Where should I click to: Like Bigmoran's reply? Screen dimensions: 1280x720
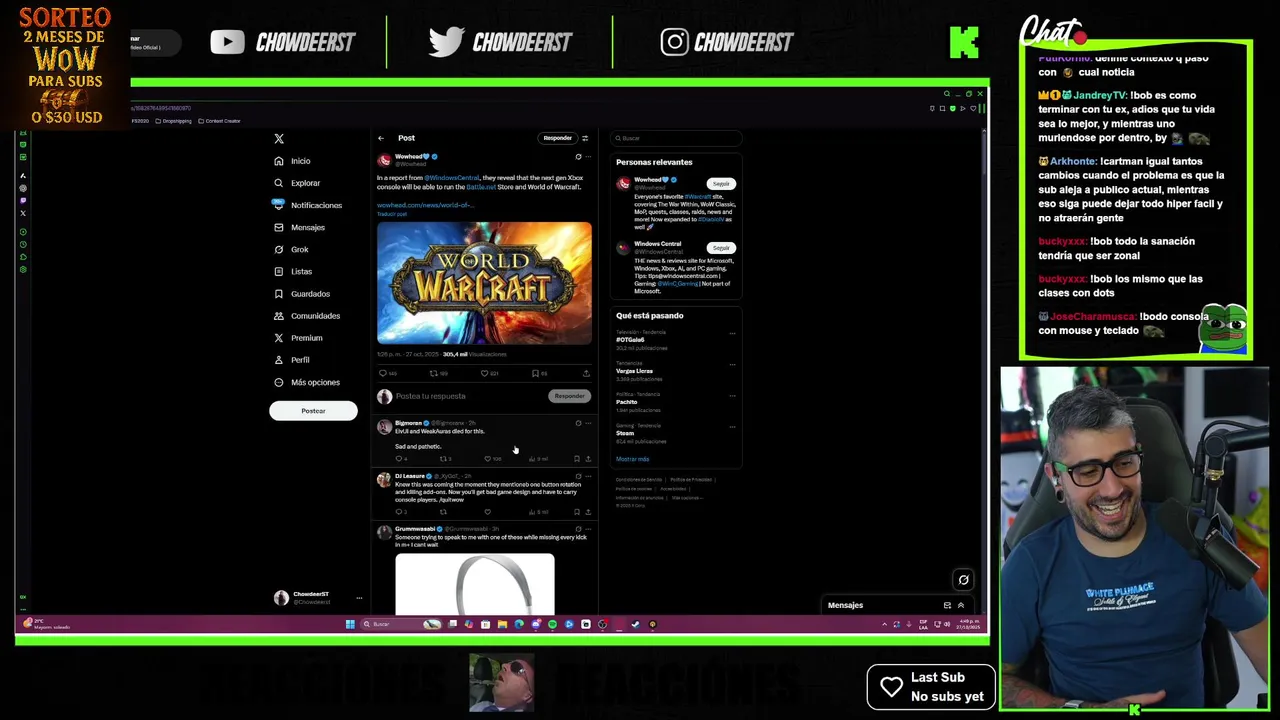488,459
